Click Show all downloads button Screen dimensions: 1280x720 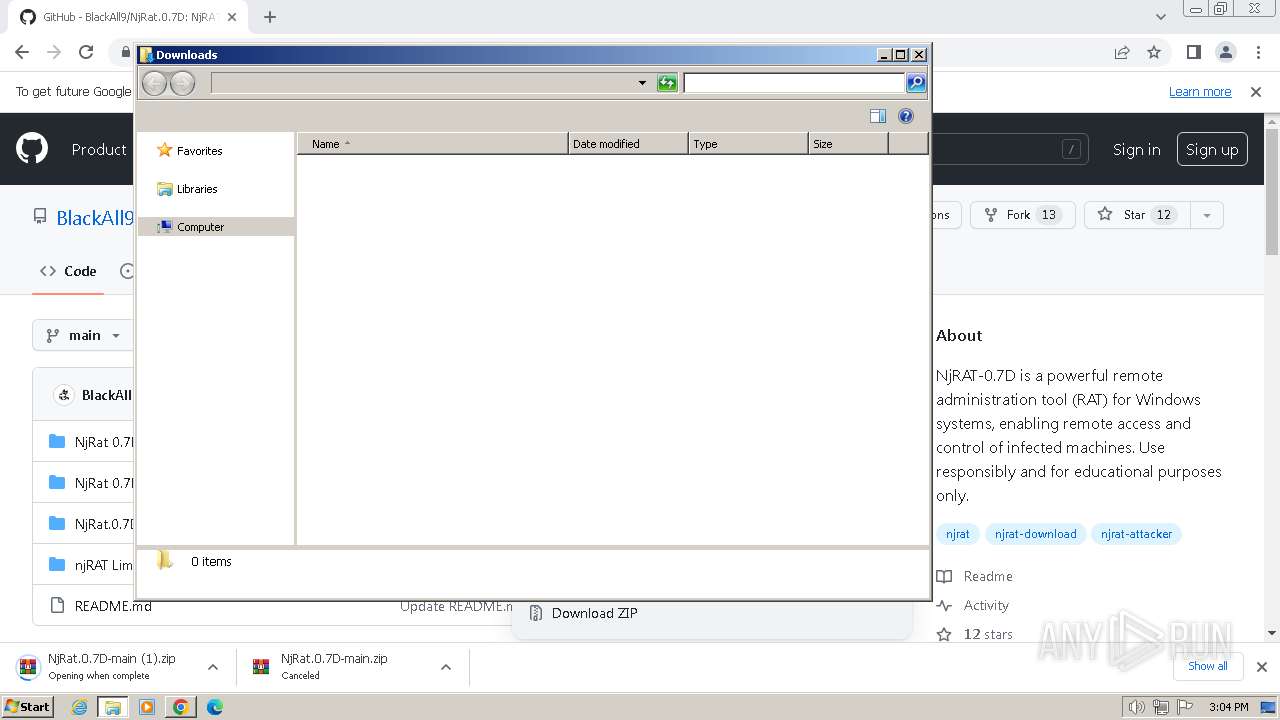point(1207,666)
